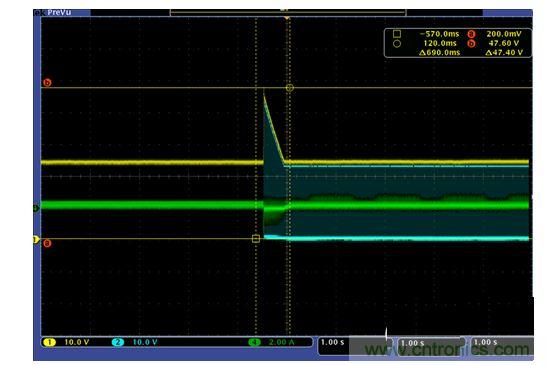
Task: Click the PreVu acquisition status label
Action: click(59, 13)
